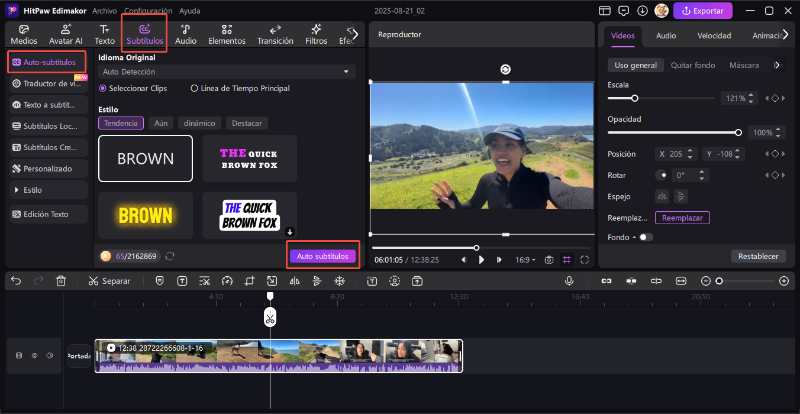This screenshot has height=414, width=800.
Task: Zoom out the timeline with the minus icon
Action: (706, 281)
